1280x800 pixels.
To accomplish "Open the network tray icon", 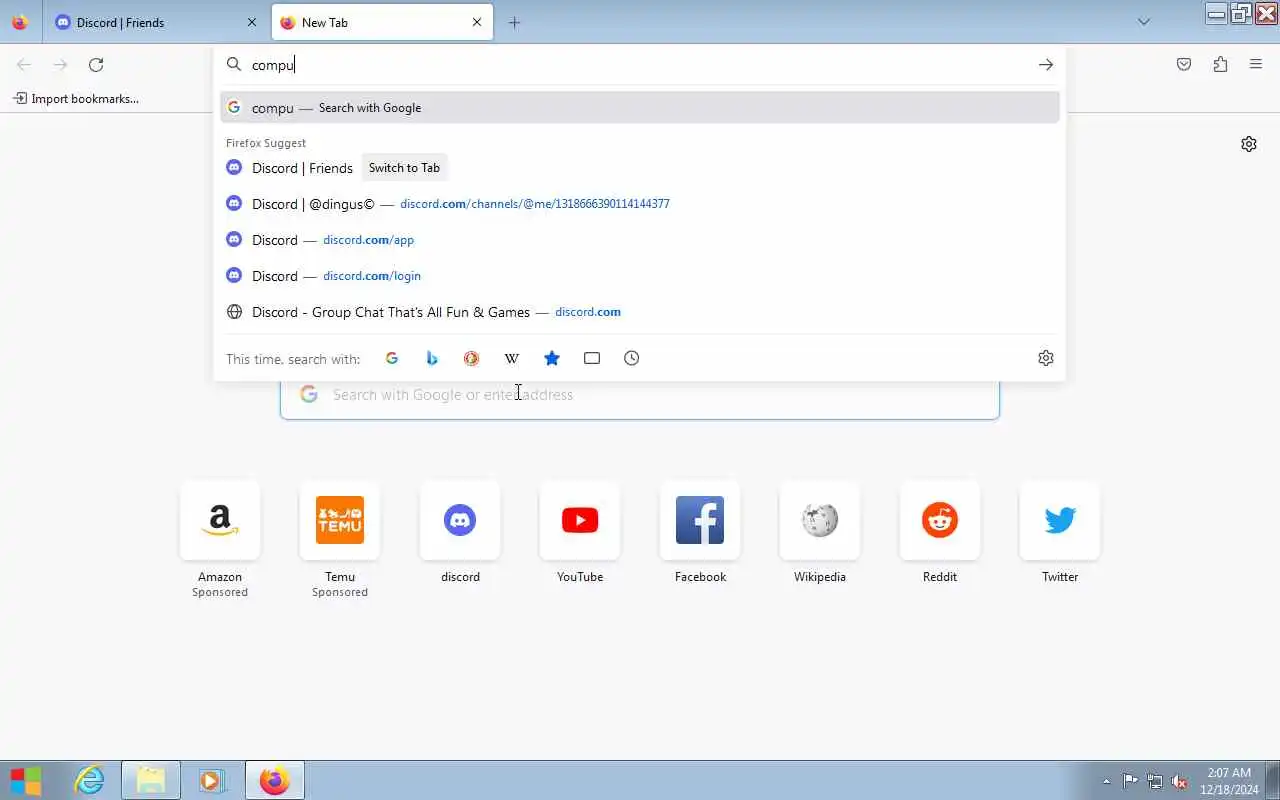I will click(x=1155, y=781).
